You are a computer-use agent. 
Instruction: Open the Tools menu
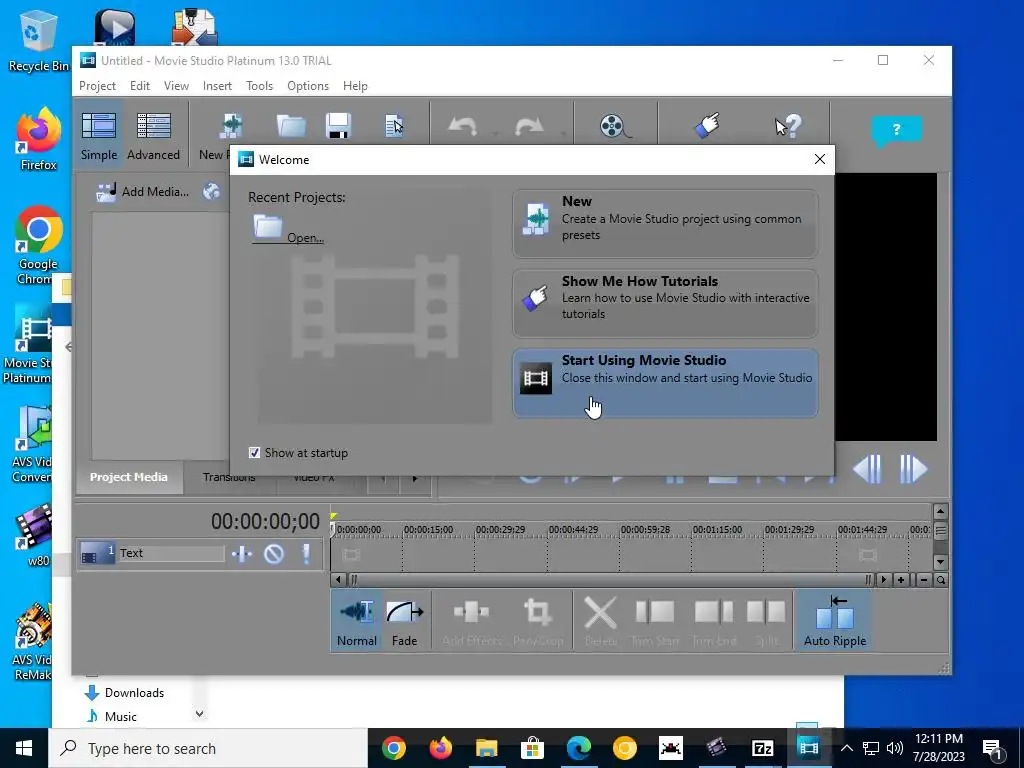point(259,86)
